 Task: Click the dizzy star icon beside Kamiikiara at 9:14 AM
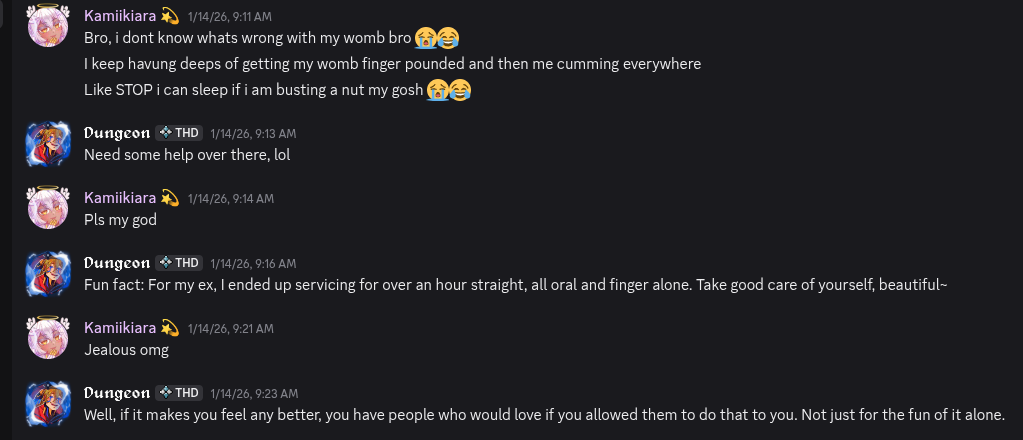click(x=170, y=198)
